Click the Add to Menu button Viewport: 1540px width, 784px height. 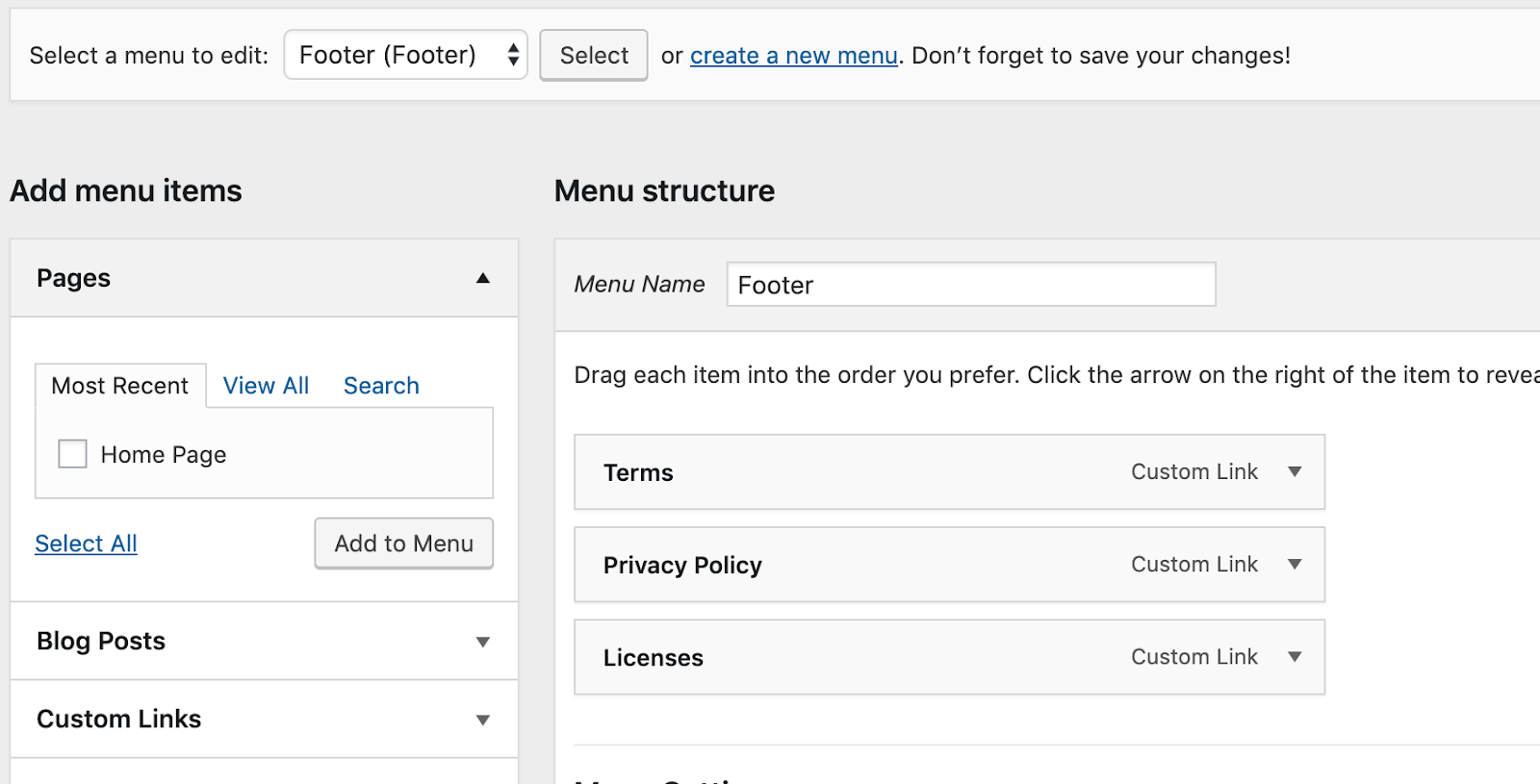(404, 544)
